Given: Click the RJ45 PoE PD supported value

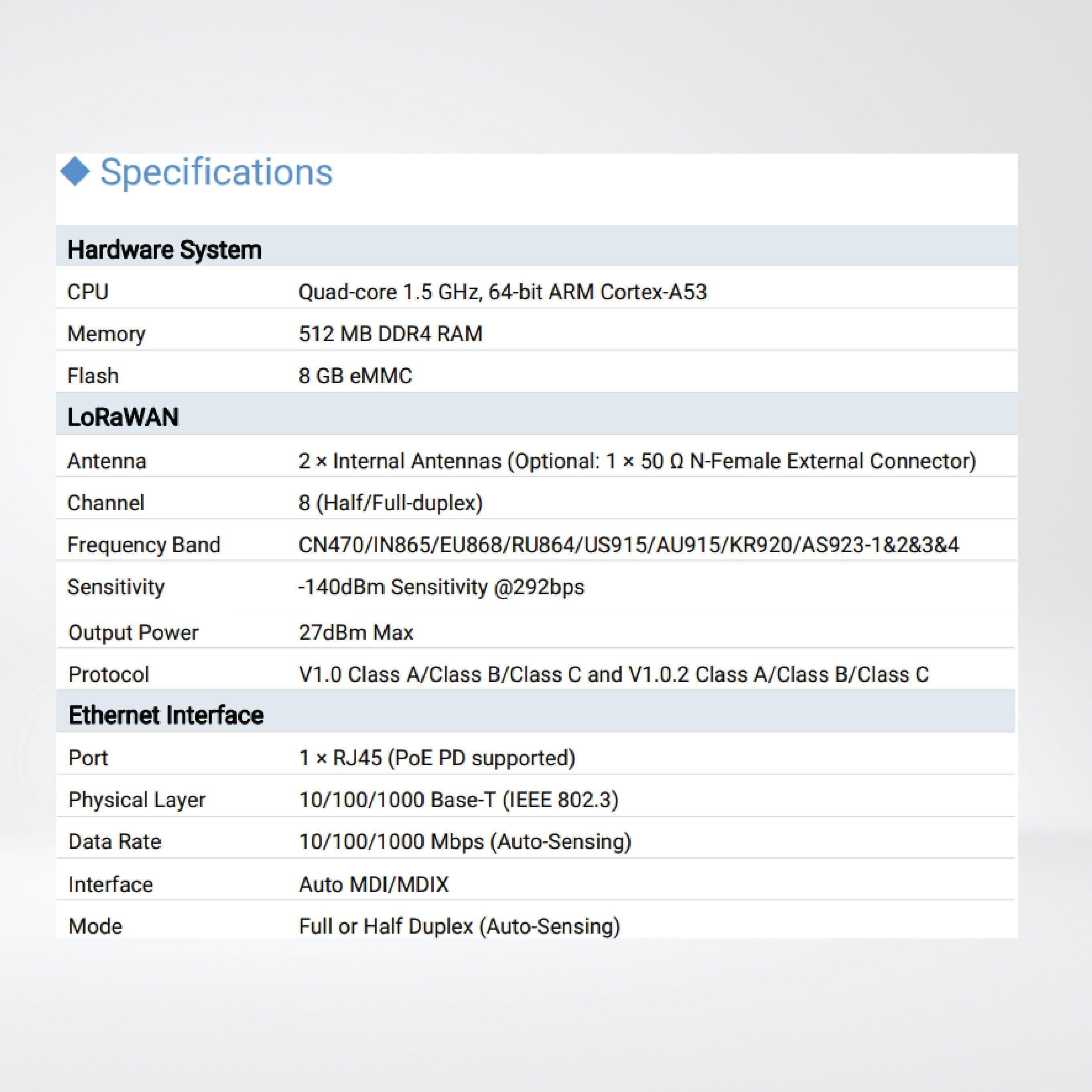Looking at the screenshot, I should point(437,757).
